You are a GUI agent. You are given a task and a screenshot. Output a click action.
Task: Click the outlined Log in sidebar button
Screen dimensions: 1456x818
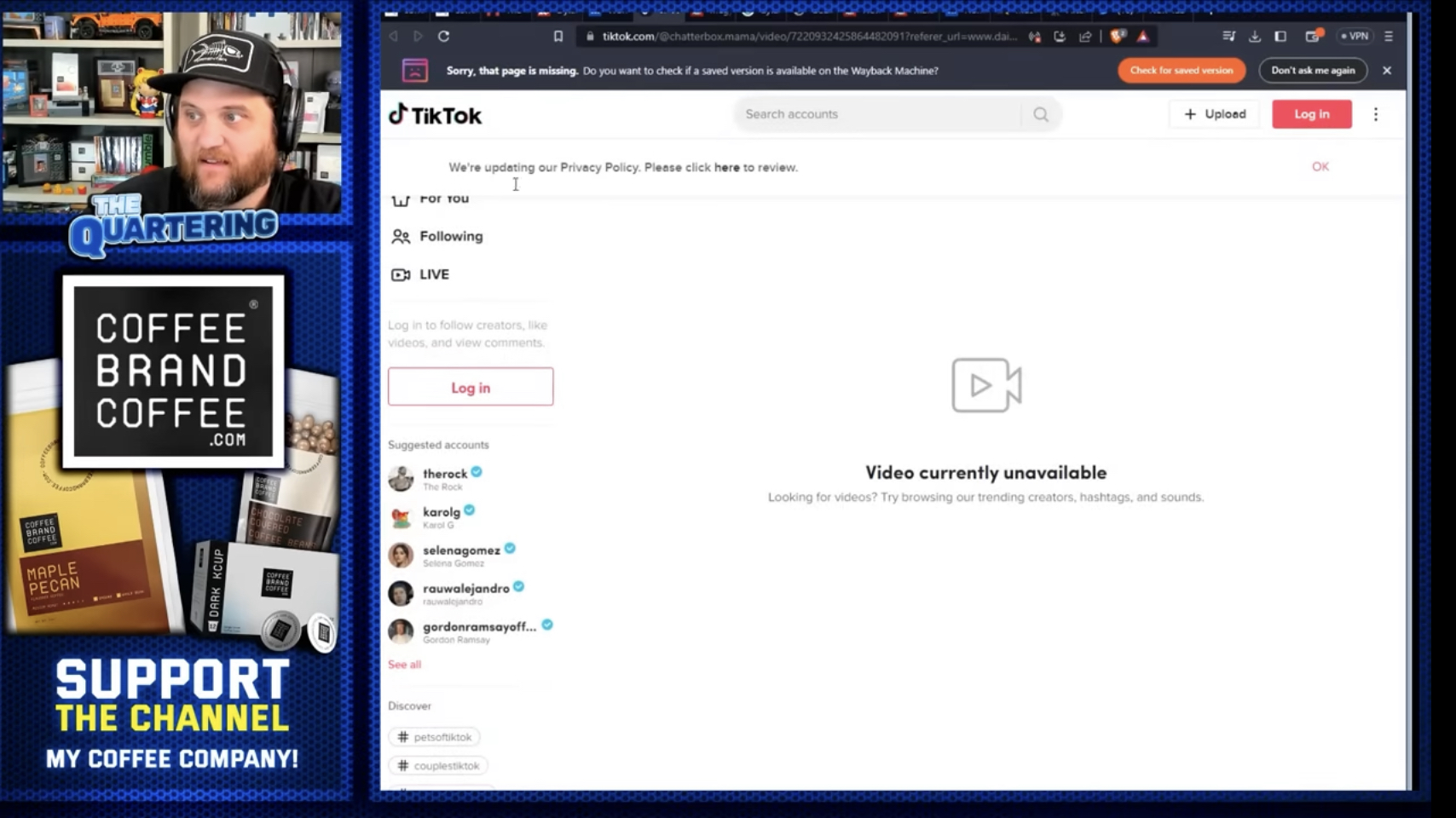coord(471,387)
